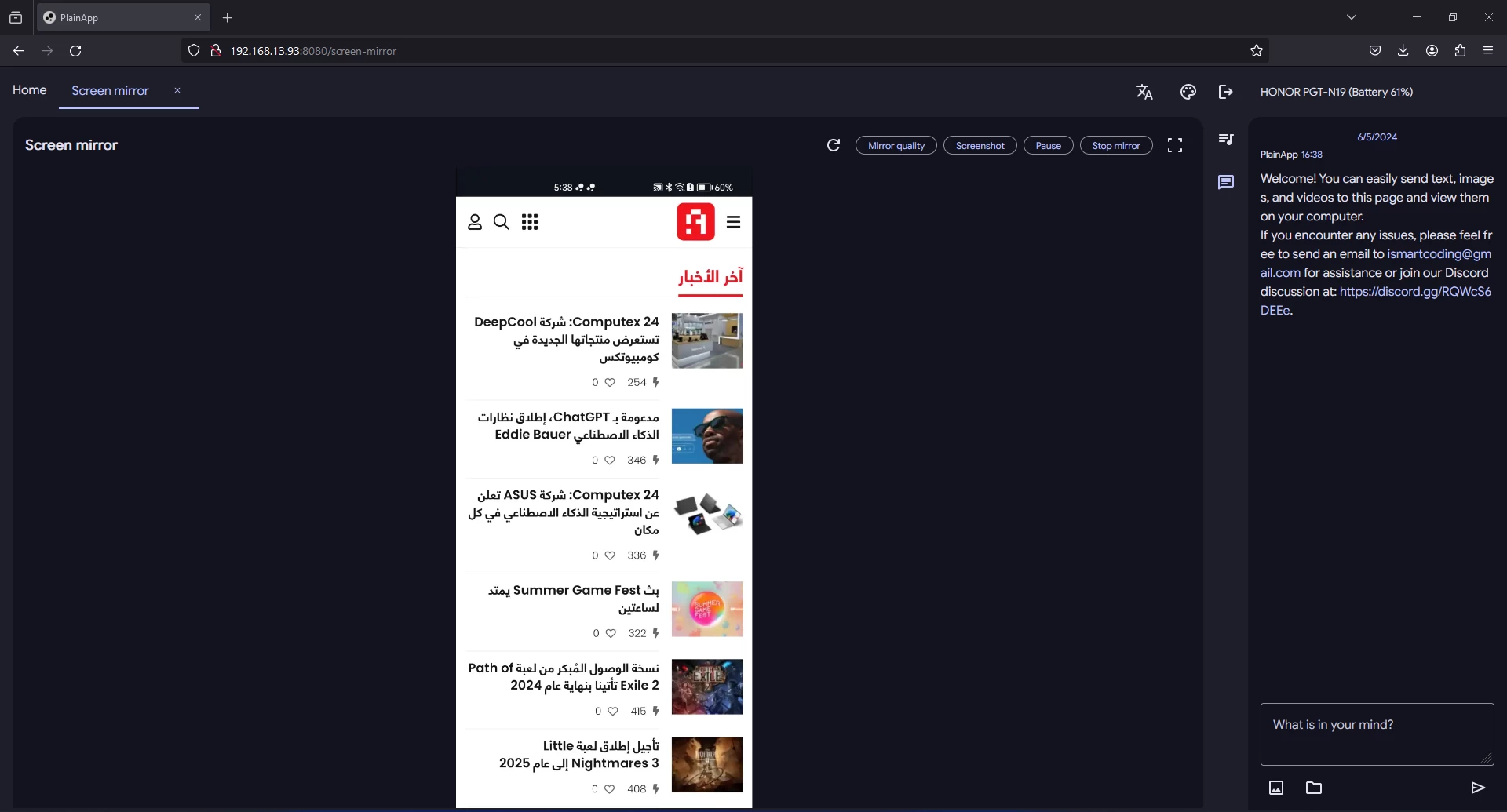1507x812 pixels.
Task: Open the Summer Game Fest thumbnail
Action: point(707,610)
